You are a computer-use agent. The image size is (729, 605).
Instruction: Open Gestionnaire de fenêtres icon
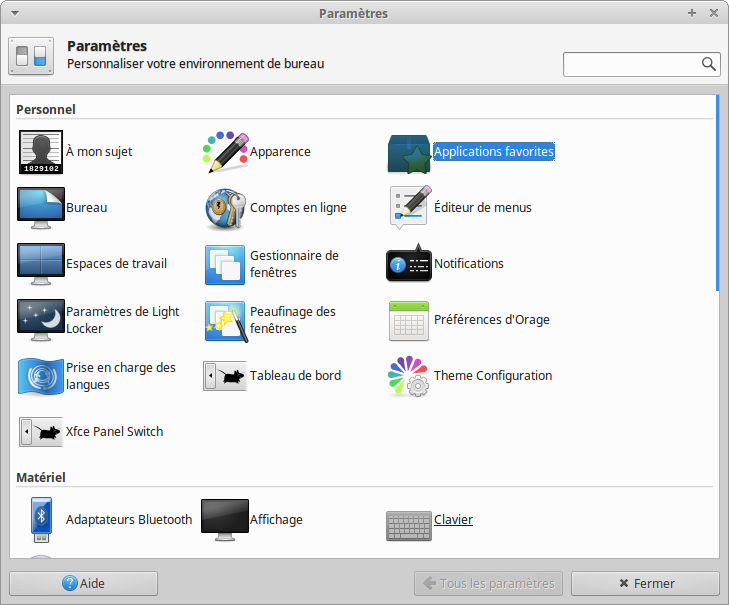(x=225, y=264)
